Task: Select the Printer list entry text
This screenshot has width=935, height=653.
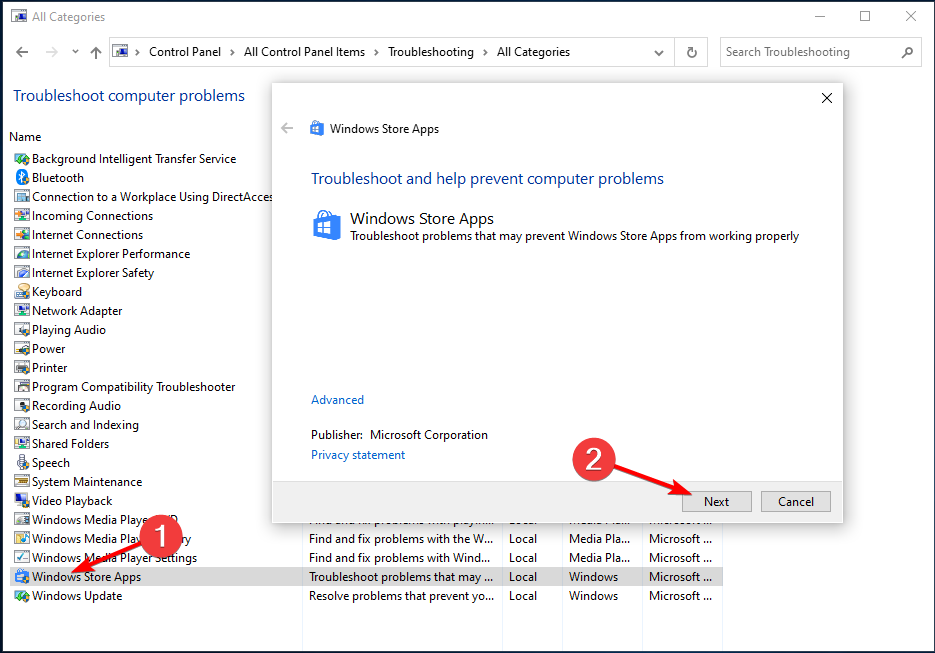Action: click(x=49, y=368)
